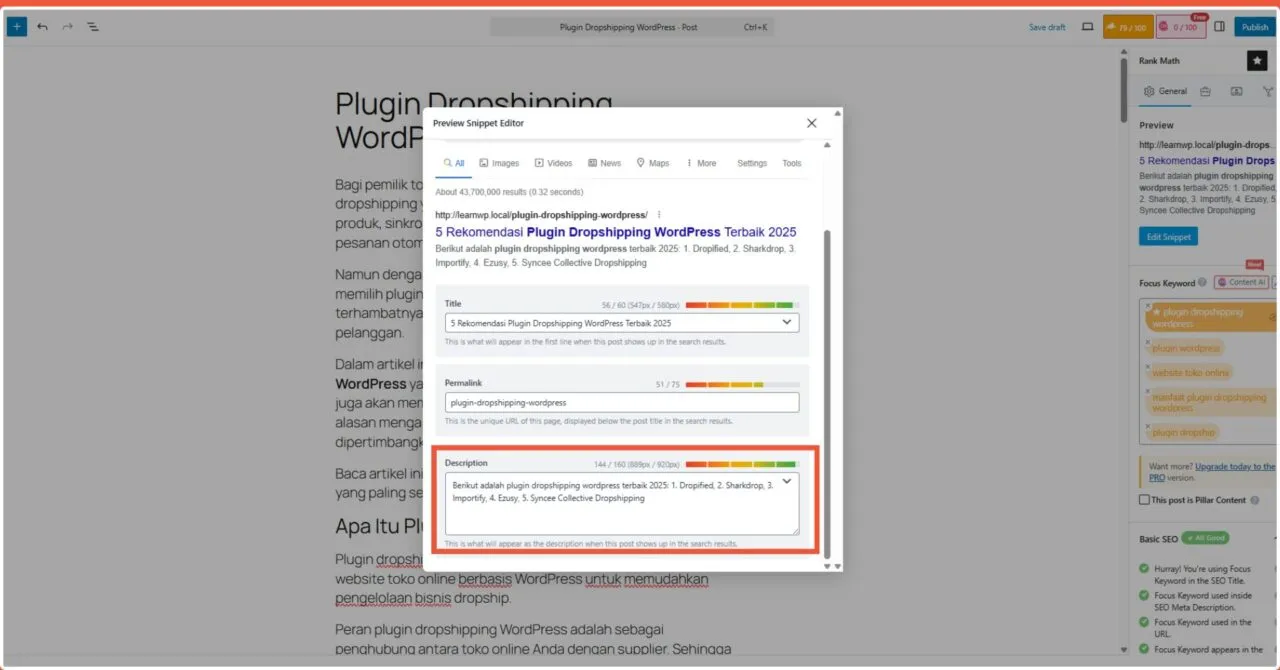Viewport: 1280px width, 670px height.
Task: Open the block inserter with the plus icon
Action: click(16, 26)
